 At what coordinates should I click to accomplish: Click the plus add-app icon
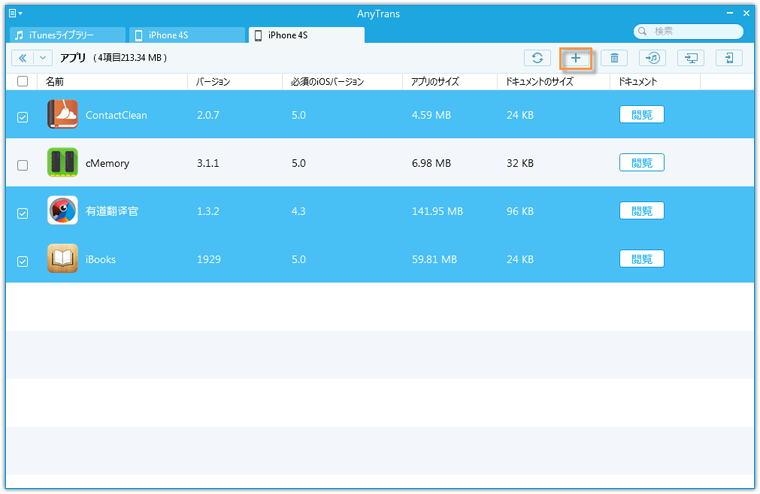[x=575, y=58]
